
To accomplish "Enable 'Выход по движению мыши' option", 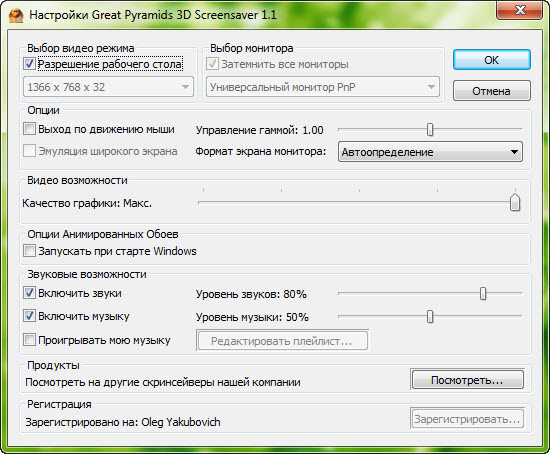I will [x=29, y=129].
